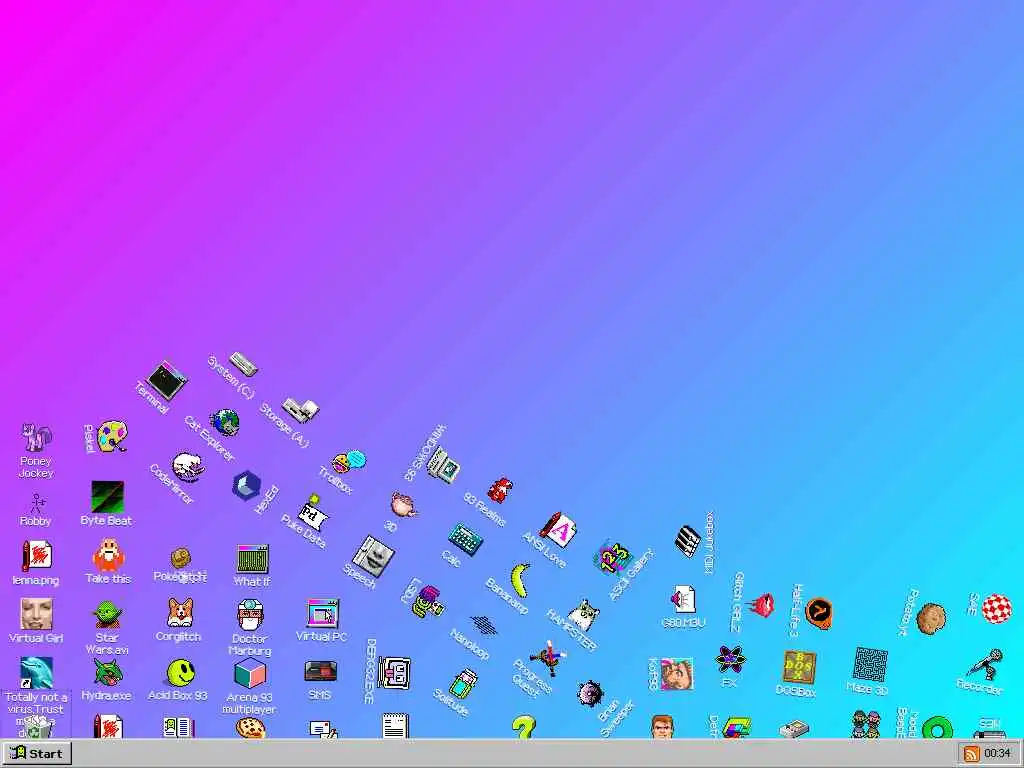Launch the HexEd blue cube icon
Image resolution: width=1024 pixels, height=768 pixels.
[247, 486]
